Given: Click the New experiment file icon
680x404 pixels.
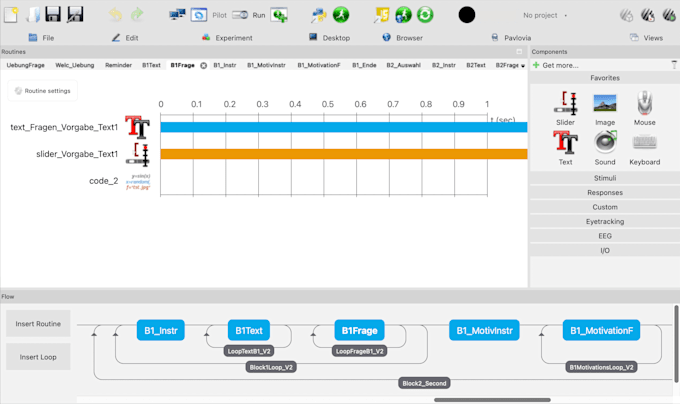Looking at the screenshot, I should tap(11, 15).
